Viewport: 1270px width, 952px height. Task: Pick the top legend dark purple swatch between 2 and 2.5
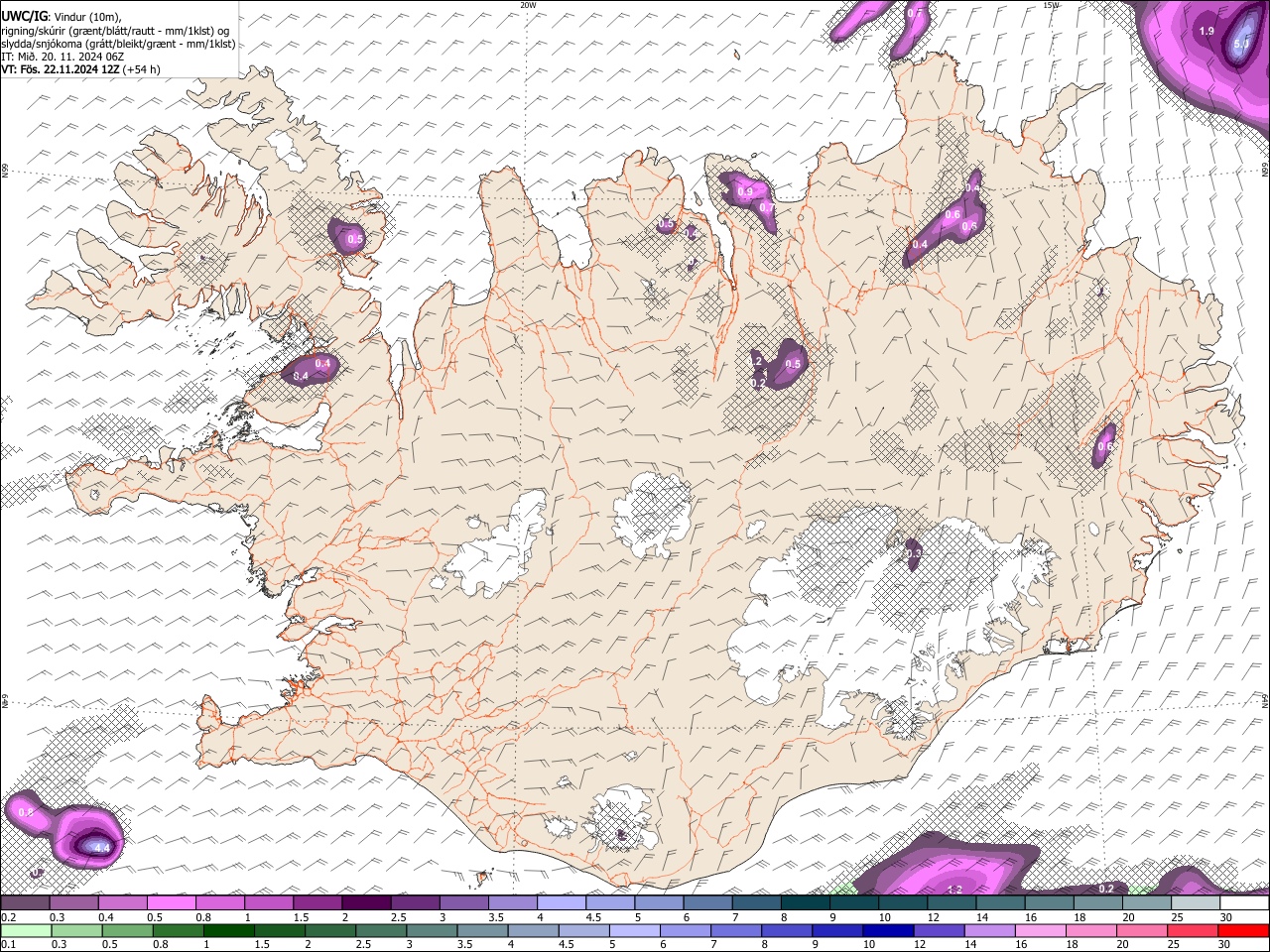[365, 903]
